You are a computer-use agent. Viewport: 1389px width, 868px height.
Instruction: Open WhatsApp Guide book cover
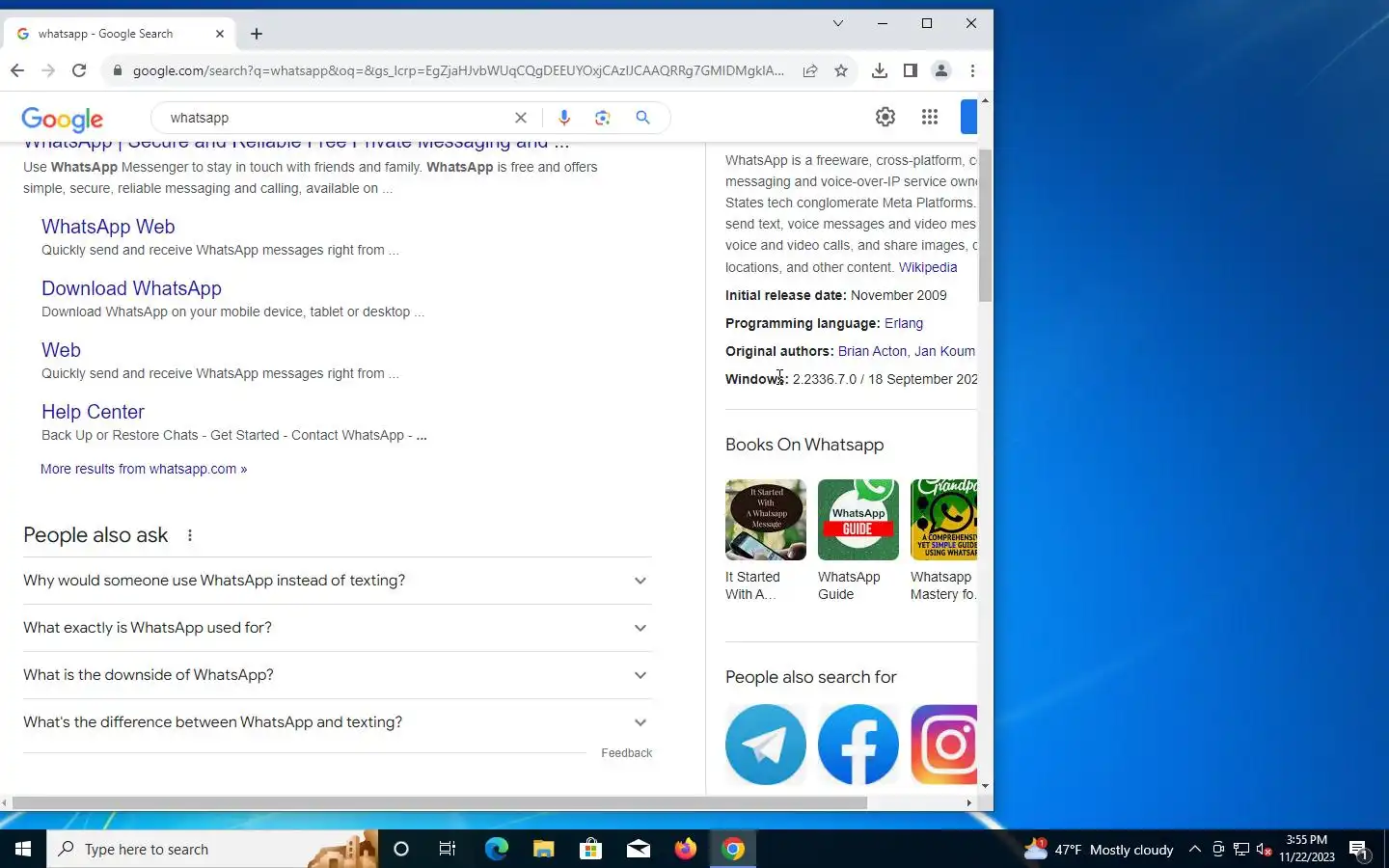(x=858, y=520)
